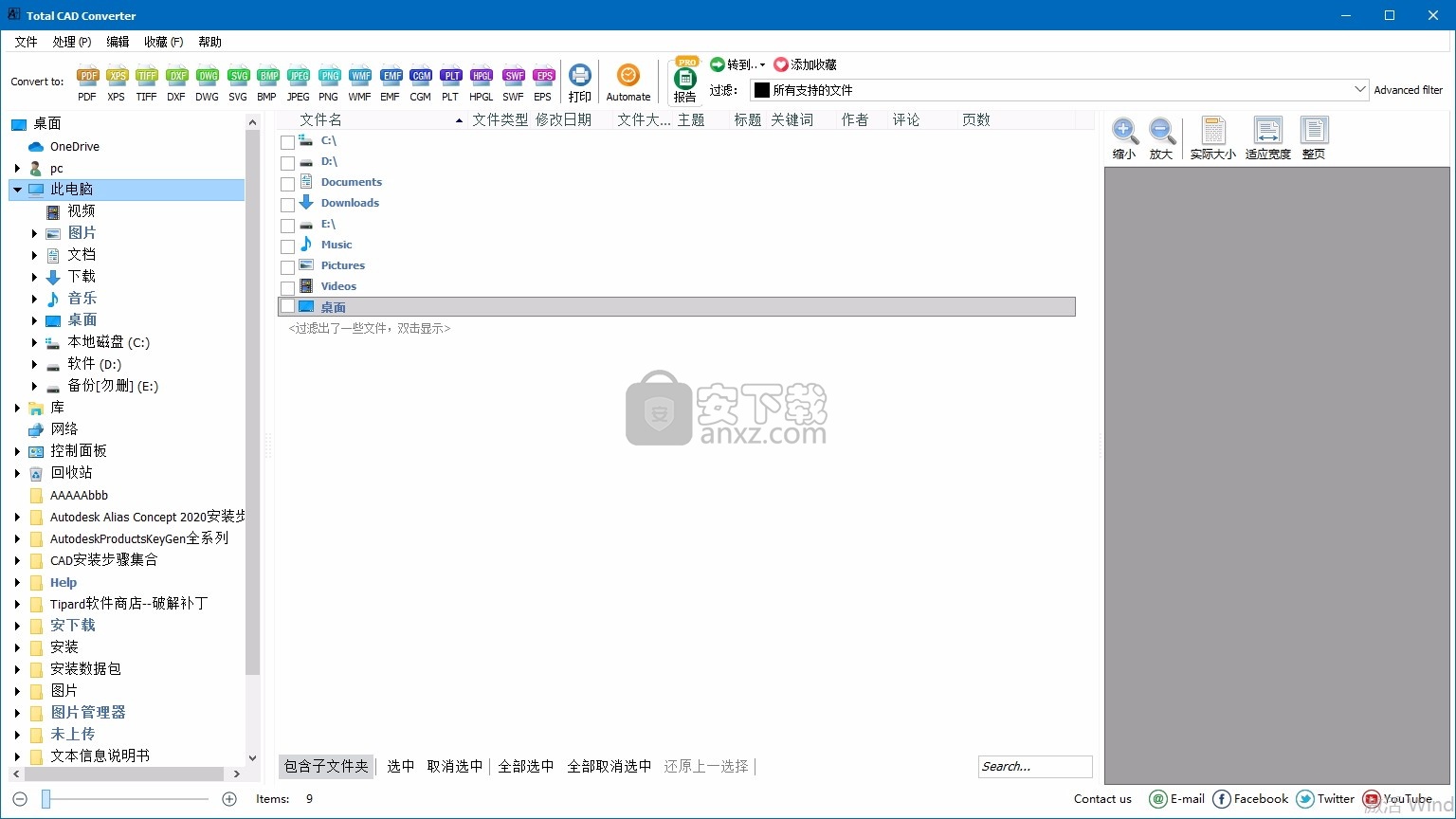
Task: Choose the HPGL conversion icon
Action: (x=481, y=83)
